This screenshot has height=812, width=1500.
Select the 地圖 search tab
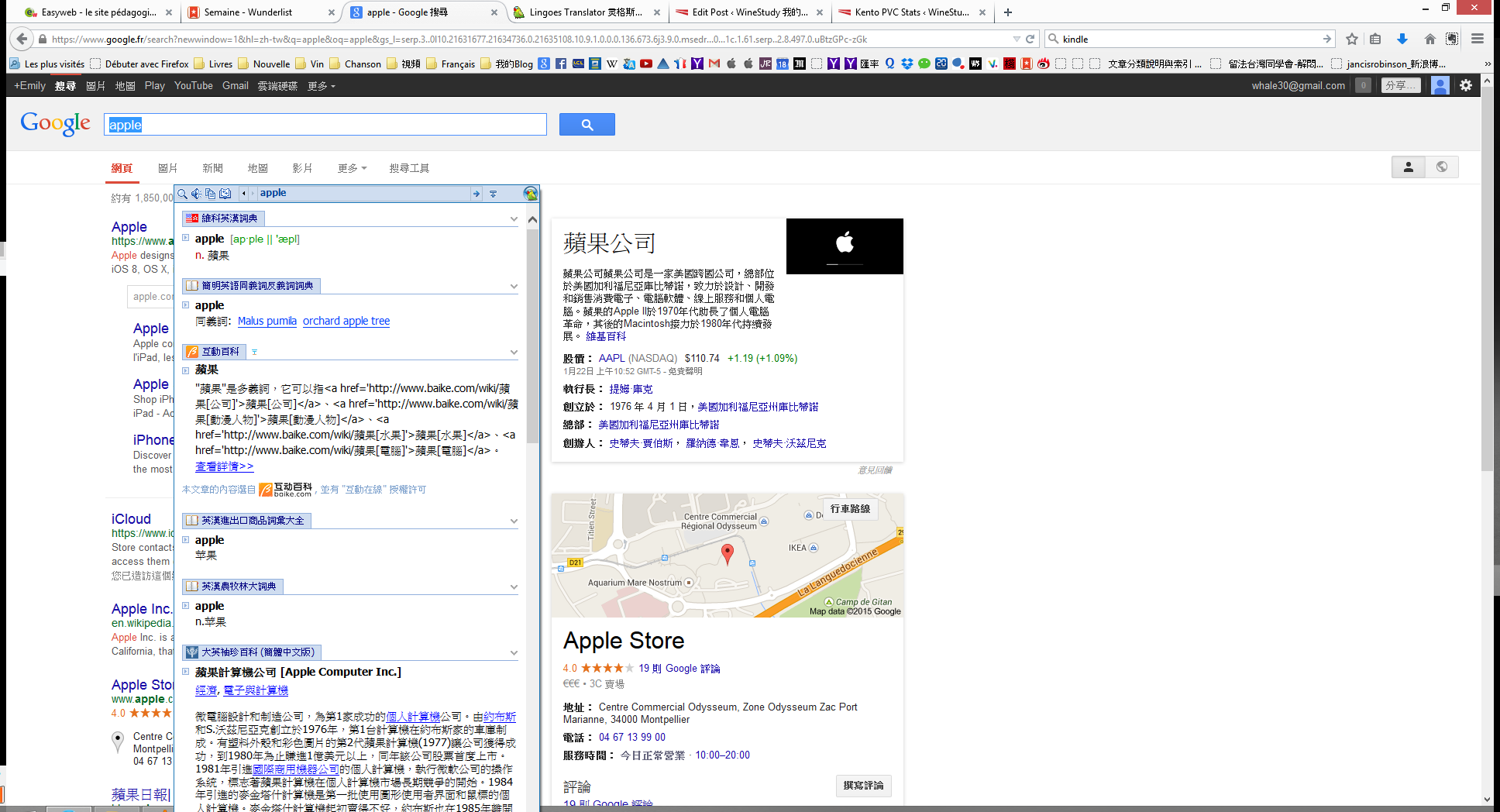click(x=257, y=168)
